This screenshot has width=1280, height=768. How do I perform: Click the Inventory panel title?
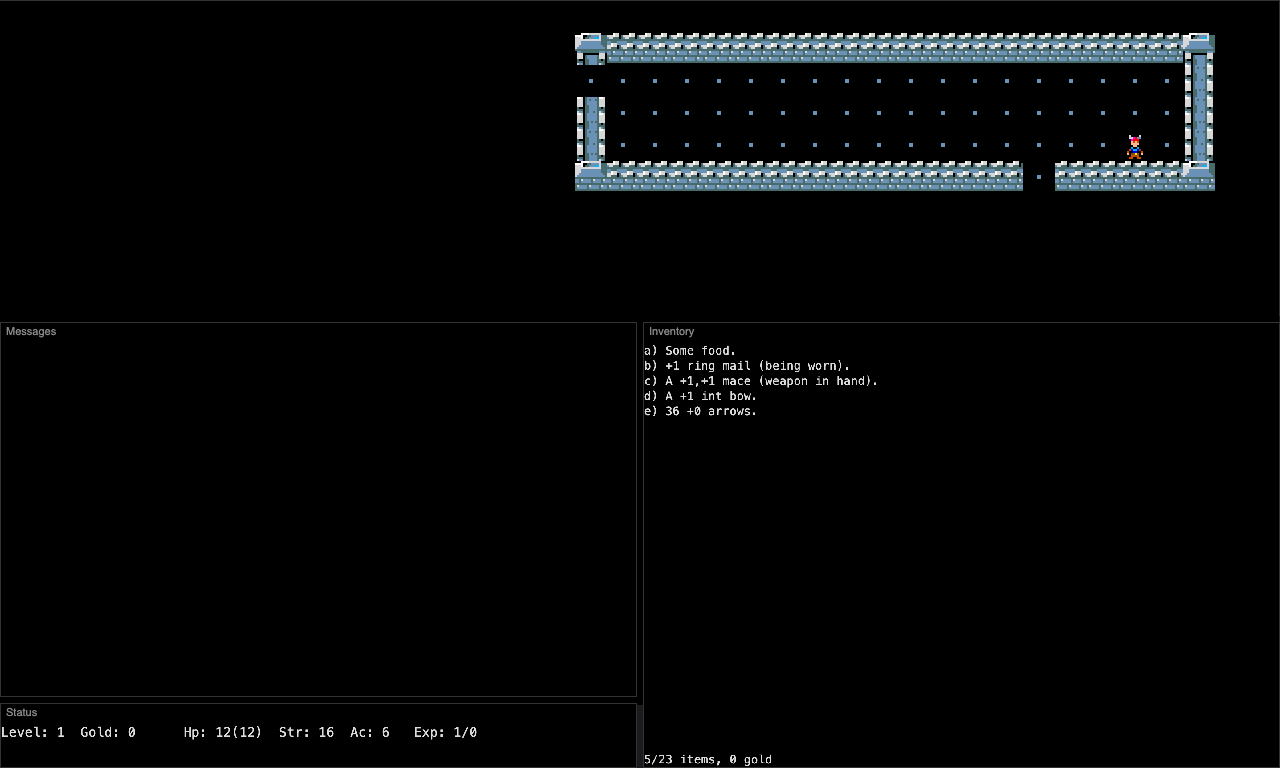[x=671, y=331]
